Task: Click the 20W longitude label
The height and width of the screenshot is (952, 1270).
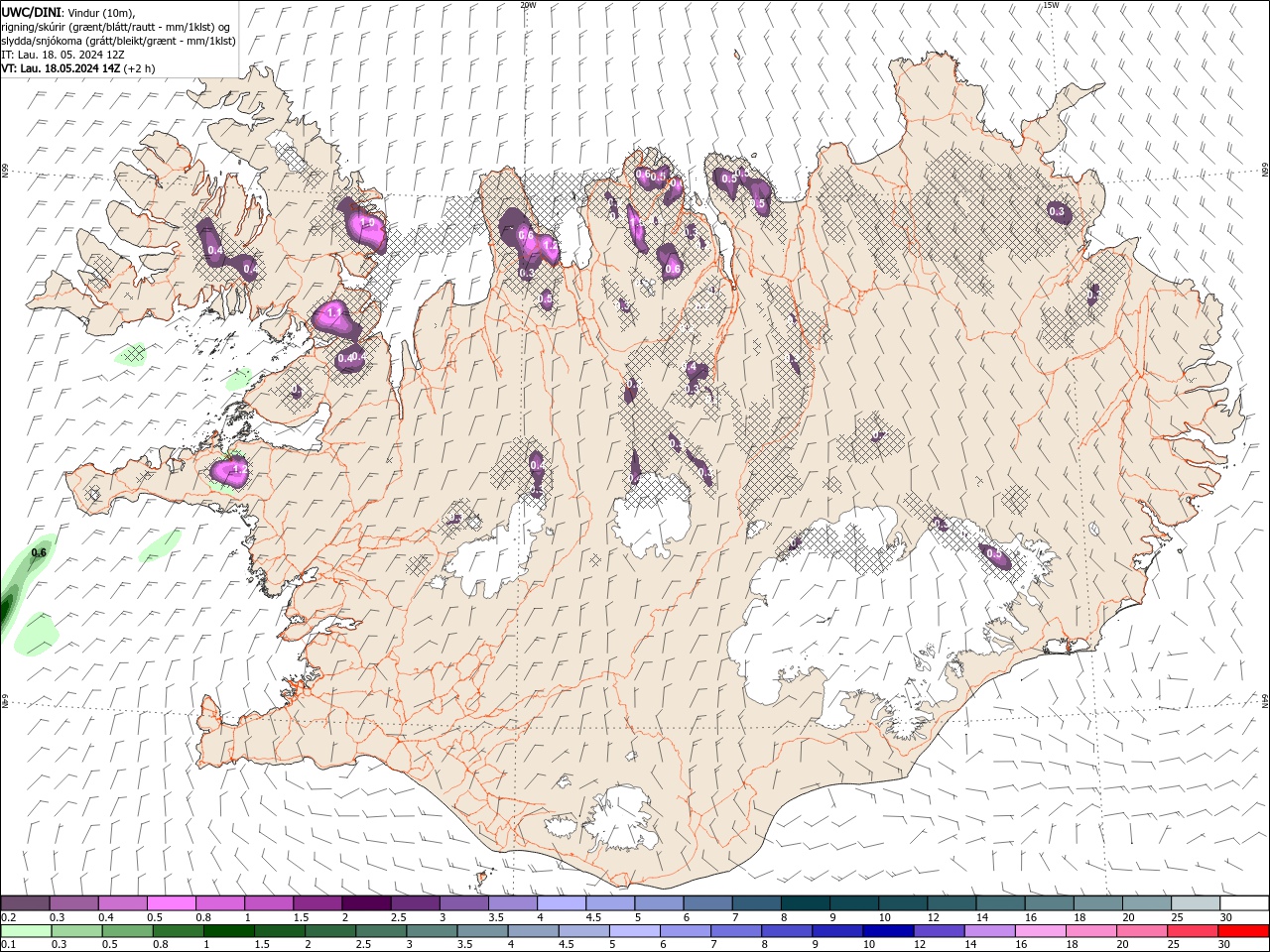Action: point(528,5)
